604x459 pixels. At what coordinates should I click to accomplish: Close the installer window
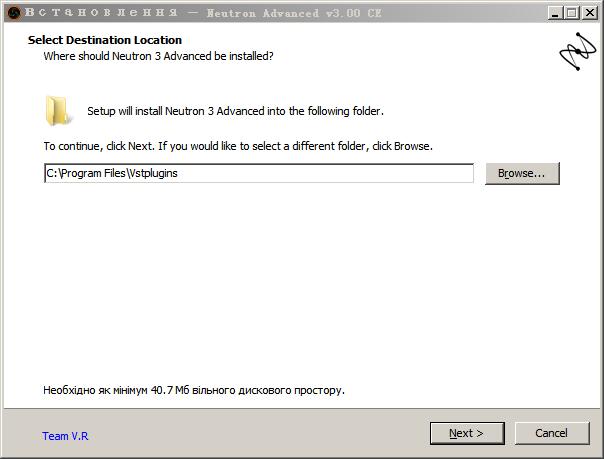(x=589, y=13)
